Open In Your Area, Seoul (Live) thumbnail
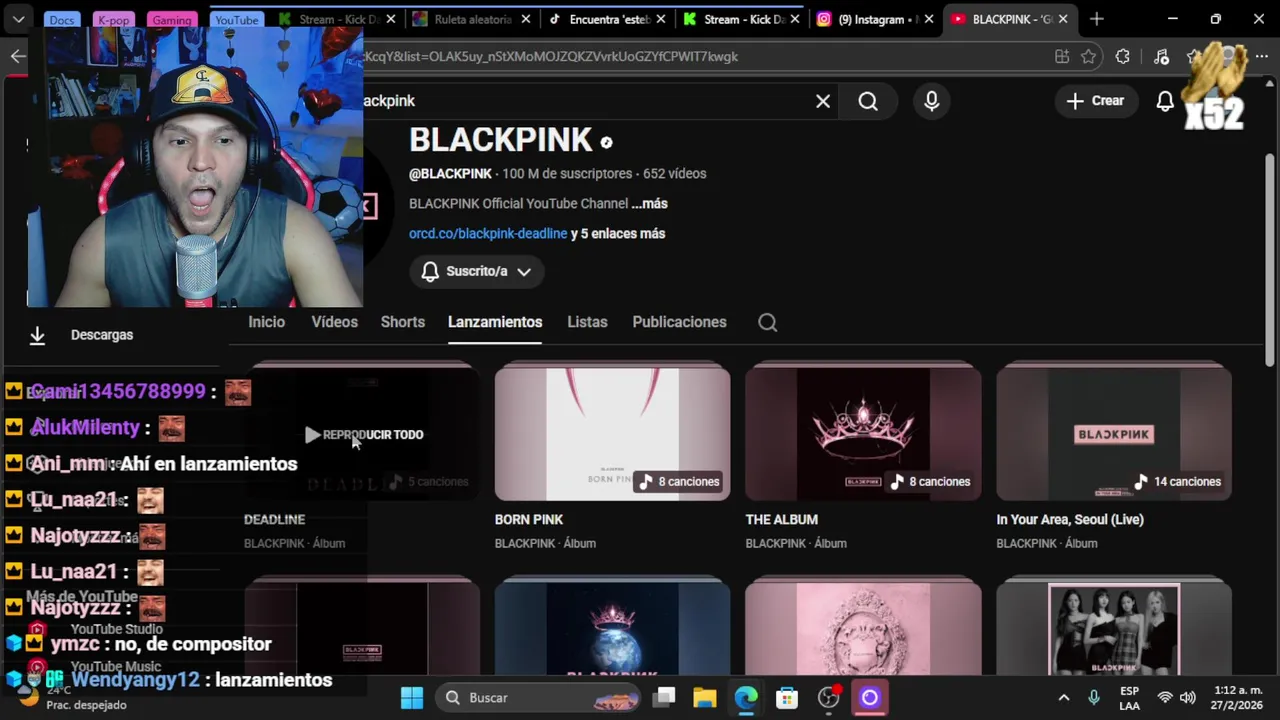 click(x=1114, y=433)
